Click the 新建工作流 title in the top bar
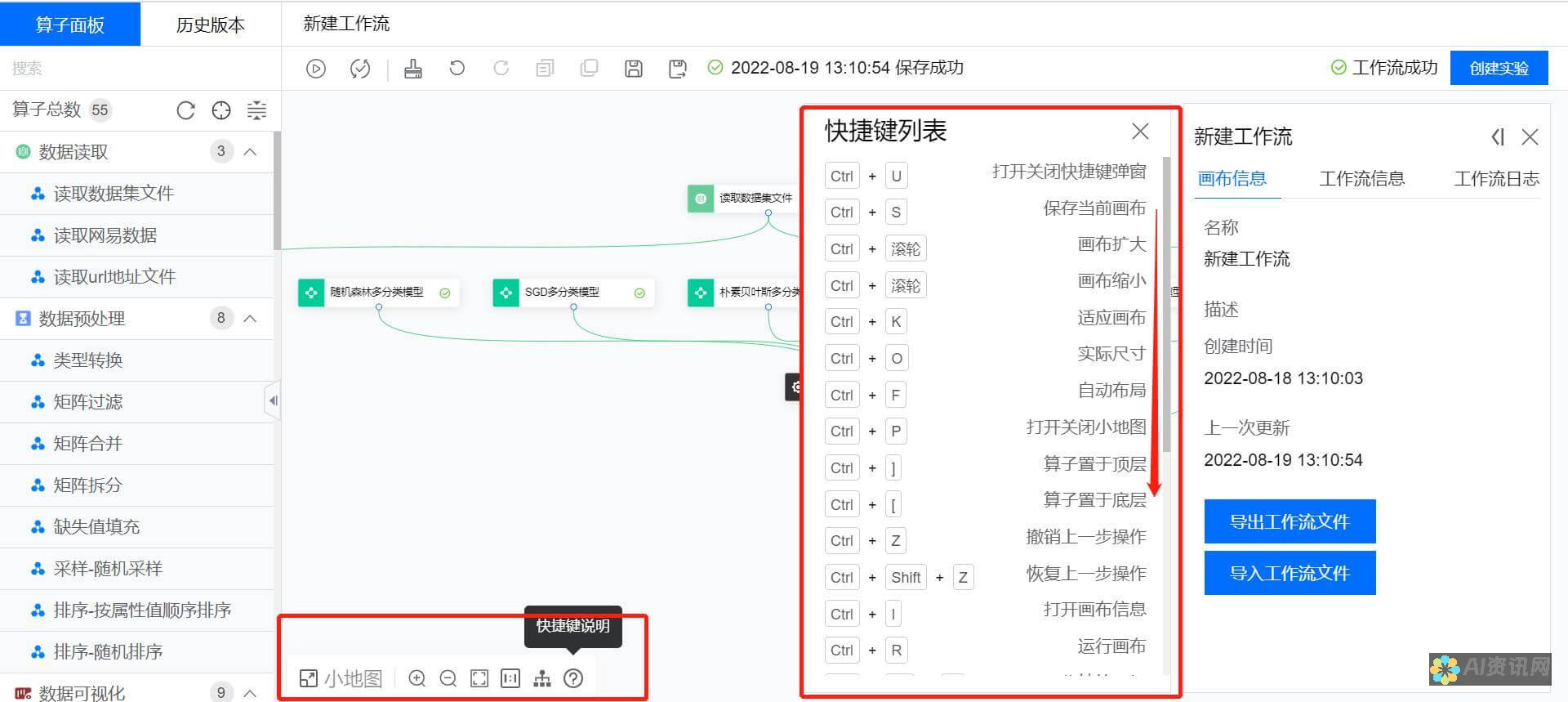 (x=346, y=25)
